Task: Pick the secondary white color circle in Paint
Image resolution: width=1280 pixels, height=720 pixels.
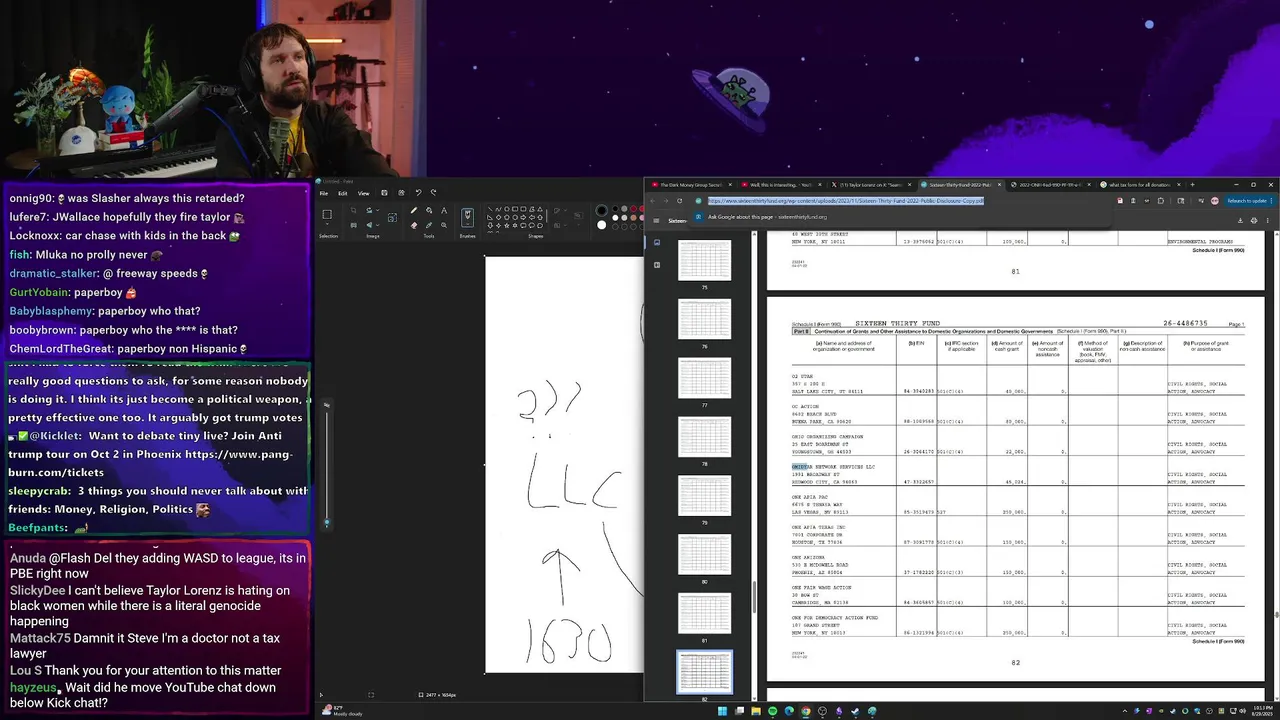Action: pos(602,225)
